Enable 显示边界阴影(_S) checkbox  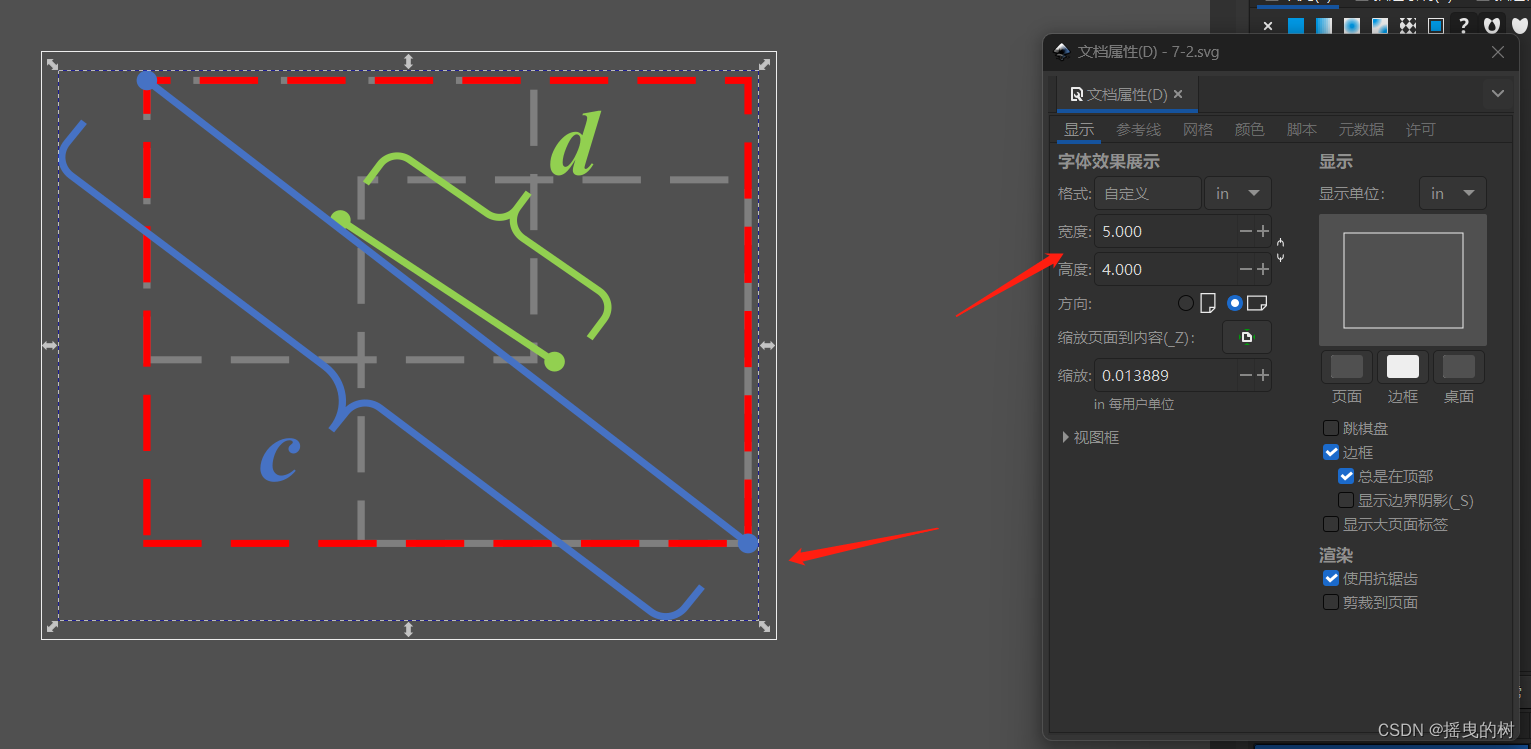pyautogui.click(x=1346, y=500)
